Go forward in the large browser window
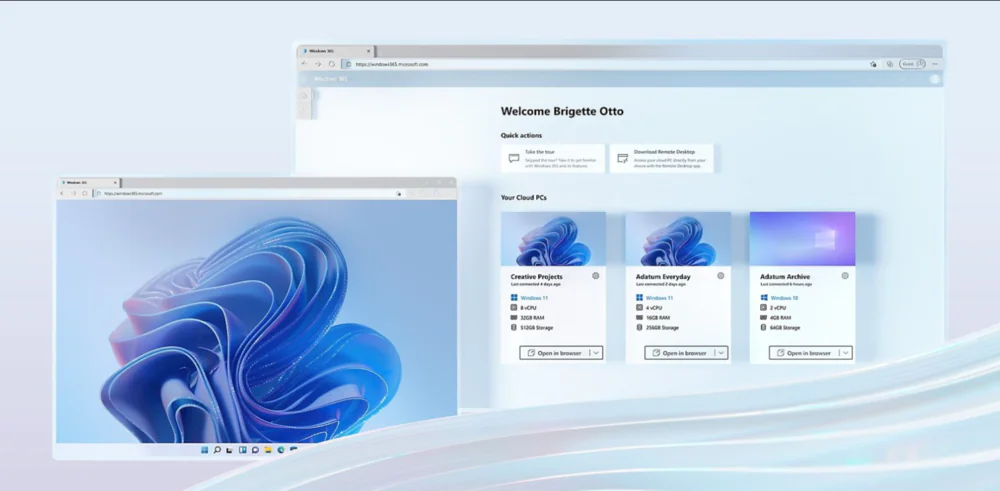This screenshot has width=1000, height=491. pos(318,64)
